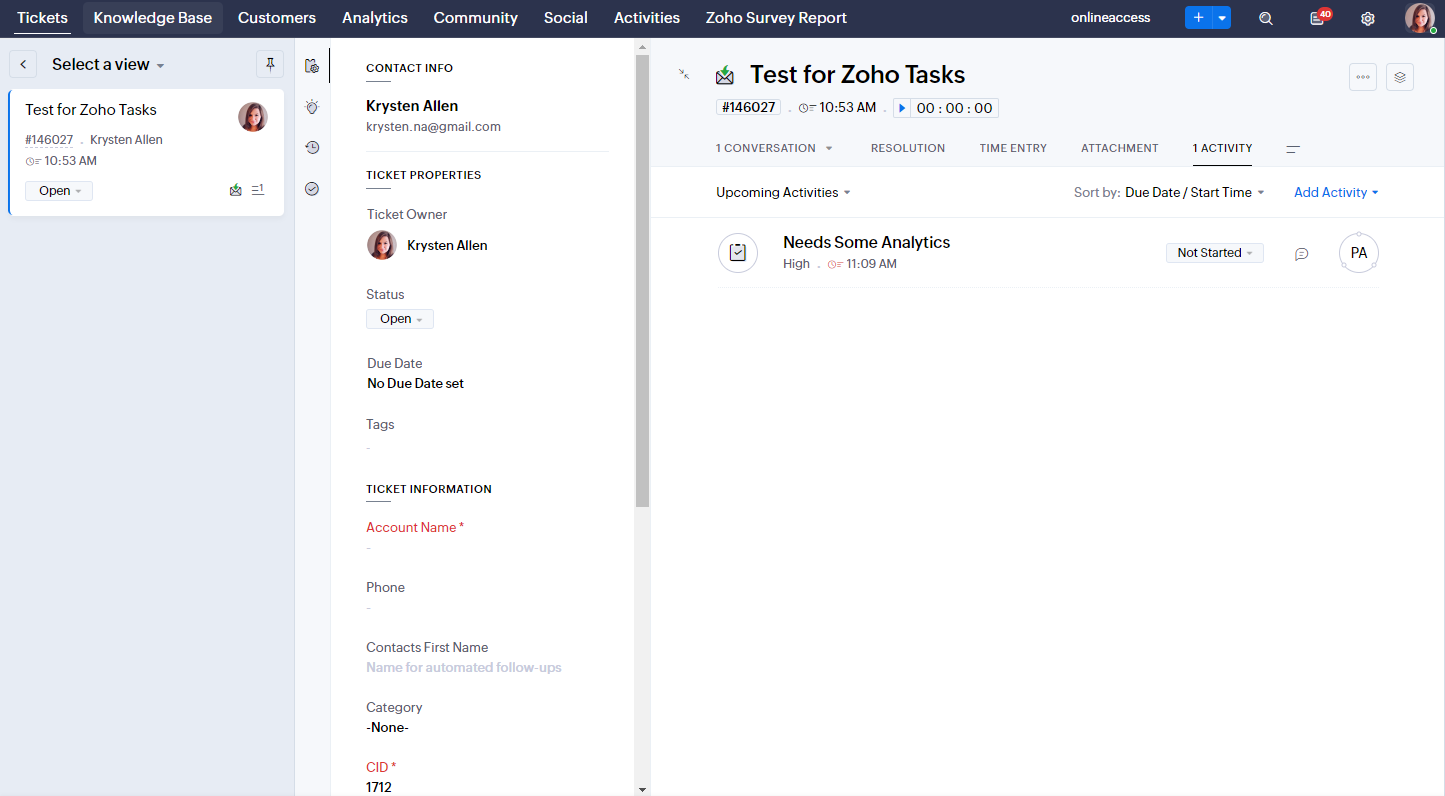Pin the ticket list view panel
The image size is (1445, 796).
(270, 64)
